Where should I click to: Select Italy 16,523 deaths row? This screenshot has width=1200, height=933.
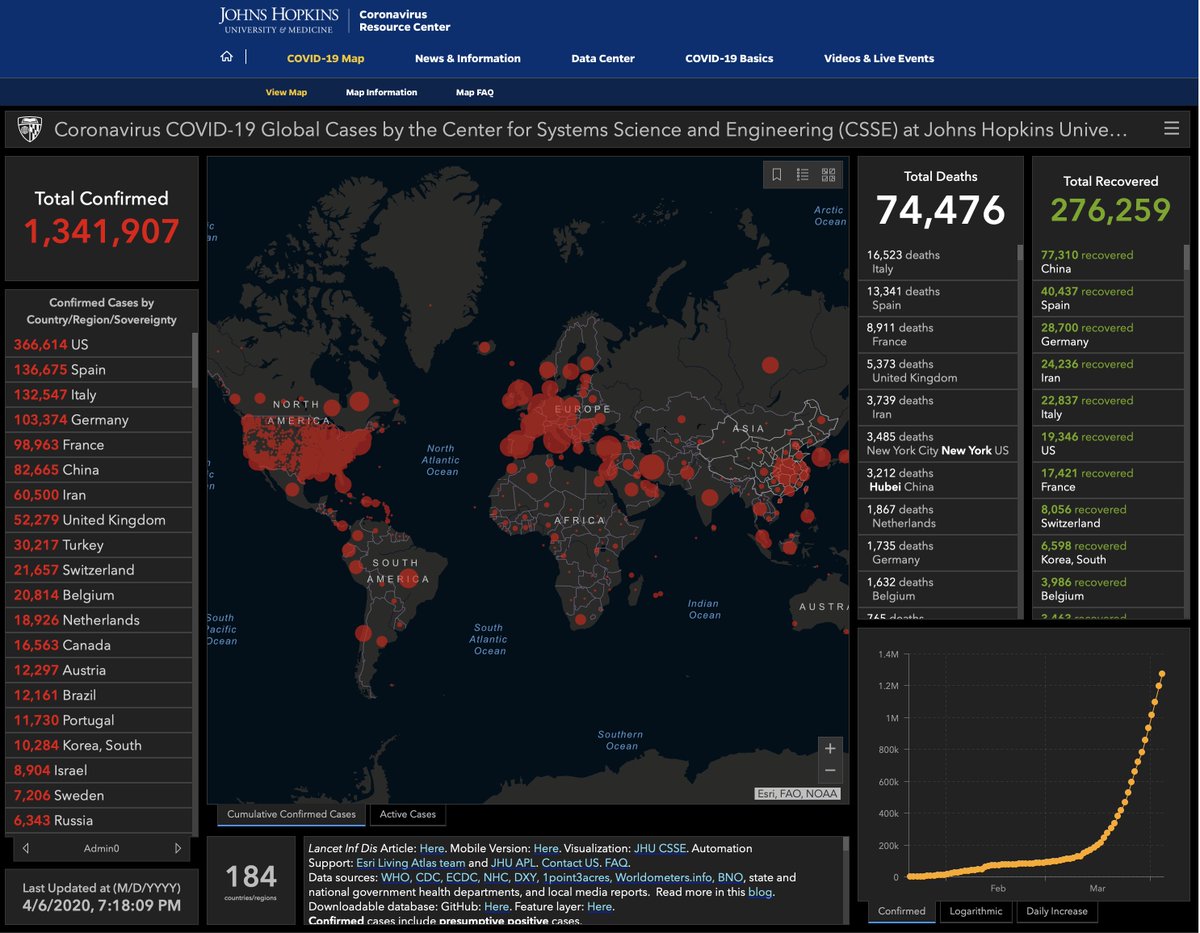(938, 262)
